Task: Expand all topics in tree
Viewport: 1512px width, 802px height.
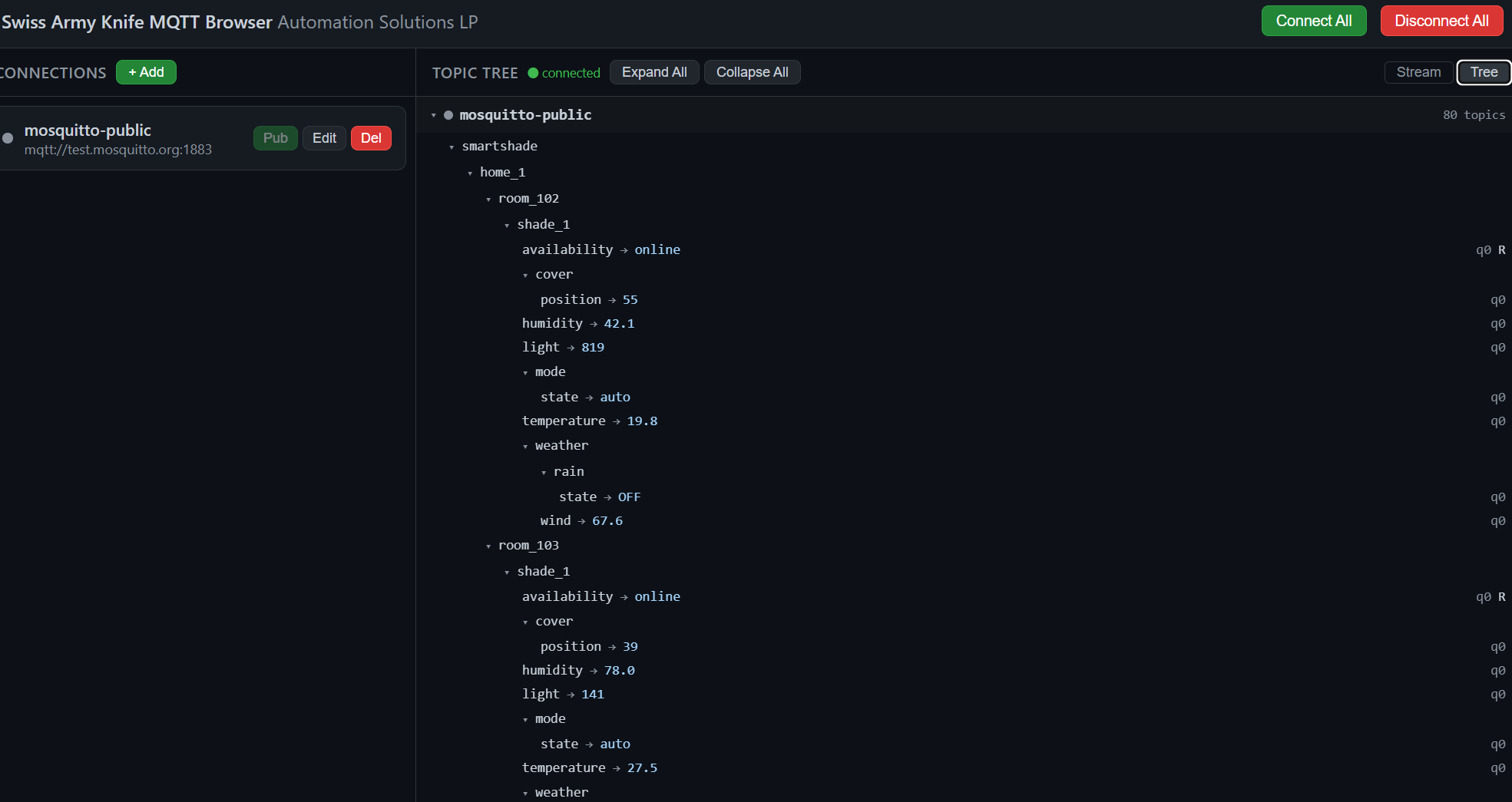Action: click(654, 72)
